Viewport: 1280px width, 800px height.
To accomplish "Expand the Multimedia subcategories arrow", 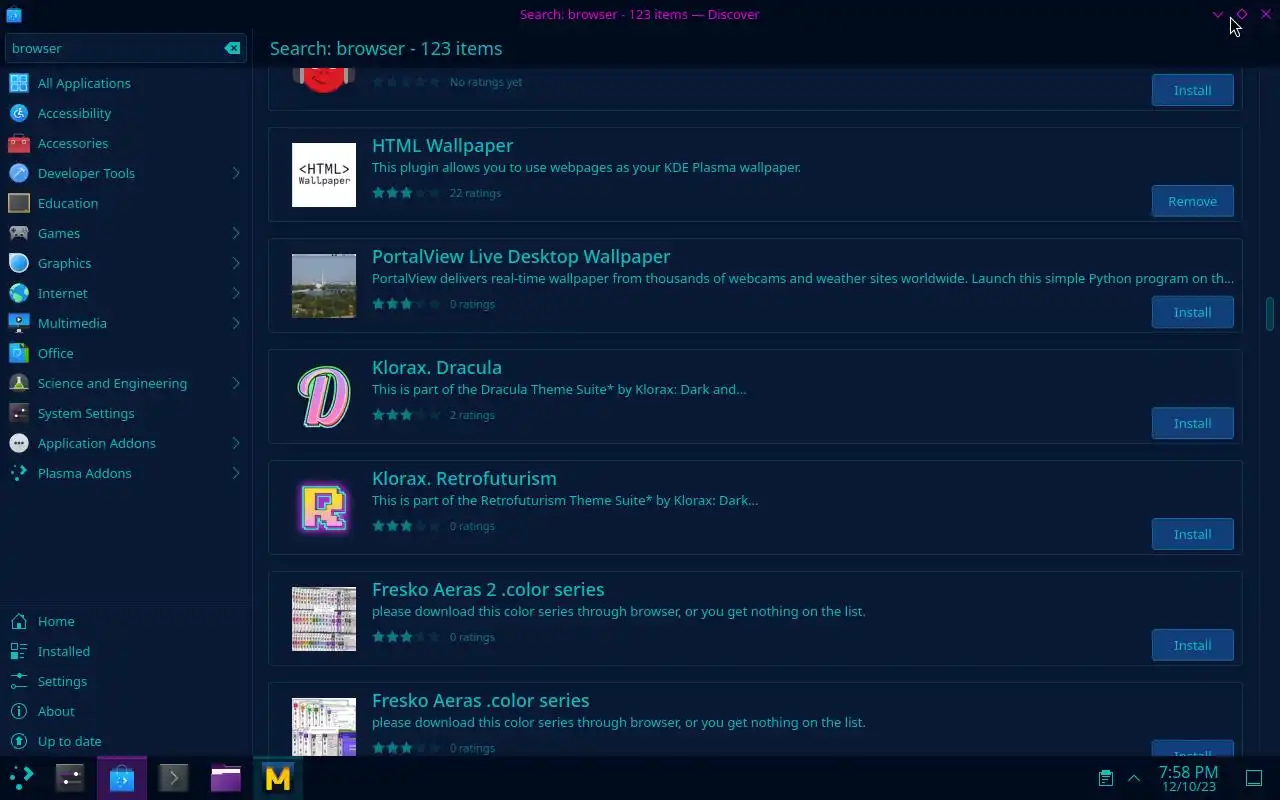I will [236, 323].
